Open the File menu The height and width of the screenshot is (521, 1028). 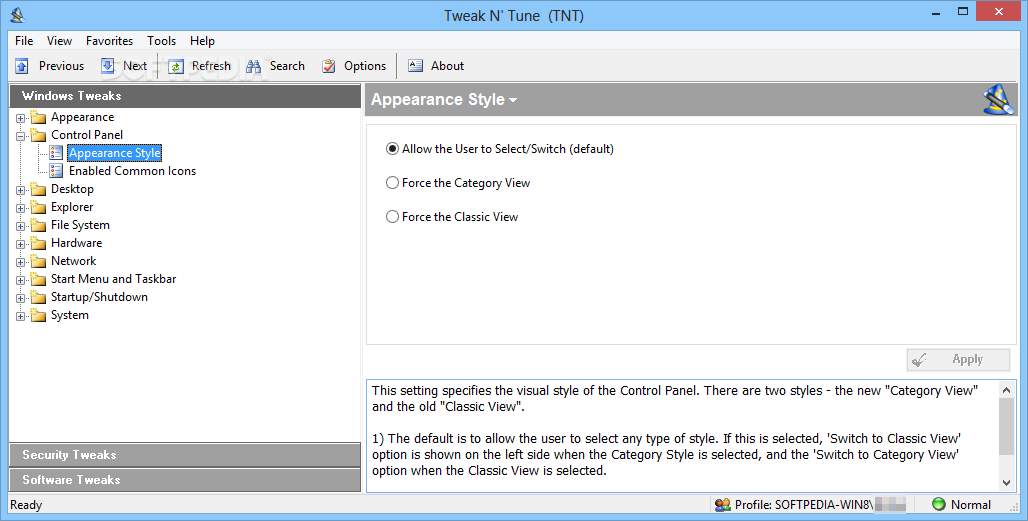click(x=24, y=41)
